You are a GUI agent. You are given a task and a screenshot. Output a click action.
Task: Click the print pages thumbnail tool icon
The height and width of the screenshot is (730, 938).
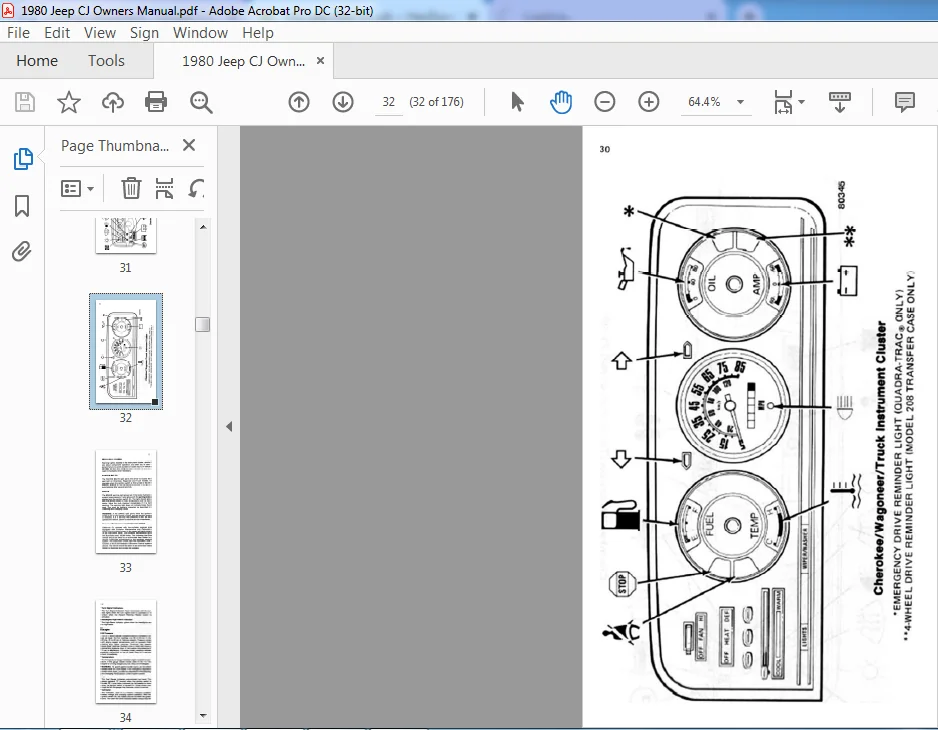[x=164, y=188]
